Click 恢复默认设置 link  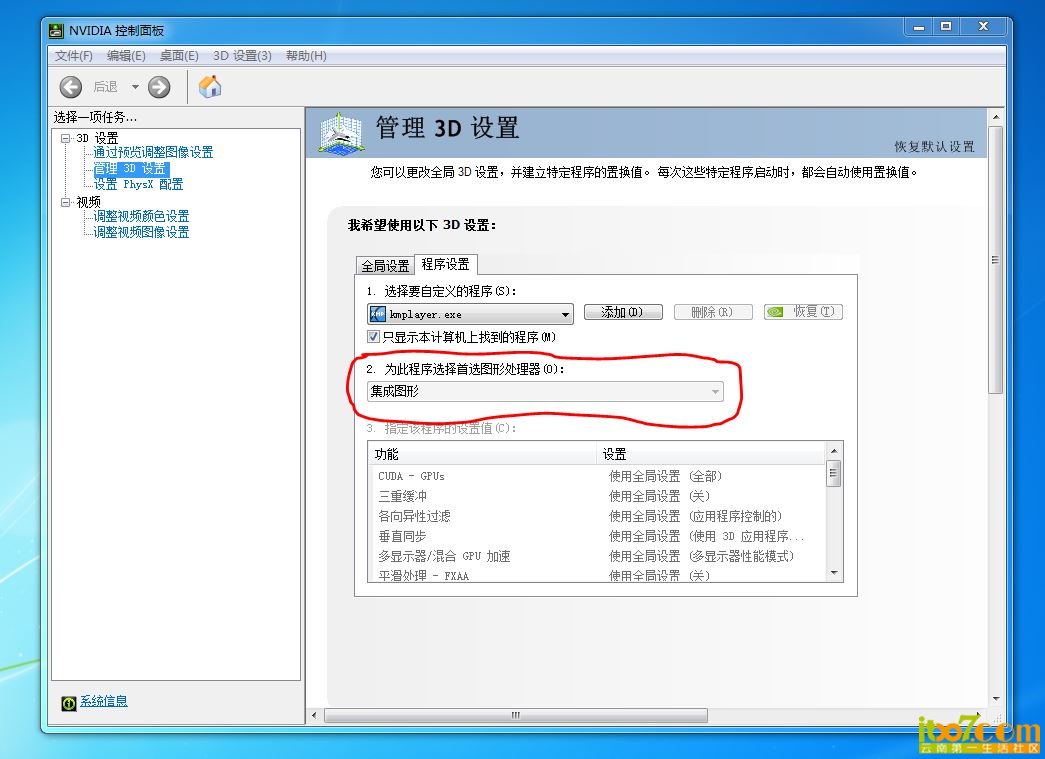[x=934, y=147]
